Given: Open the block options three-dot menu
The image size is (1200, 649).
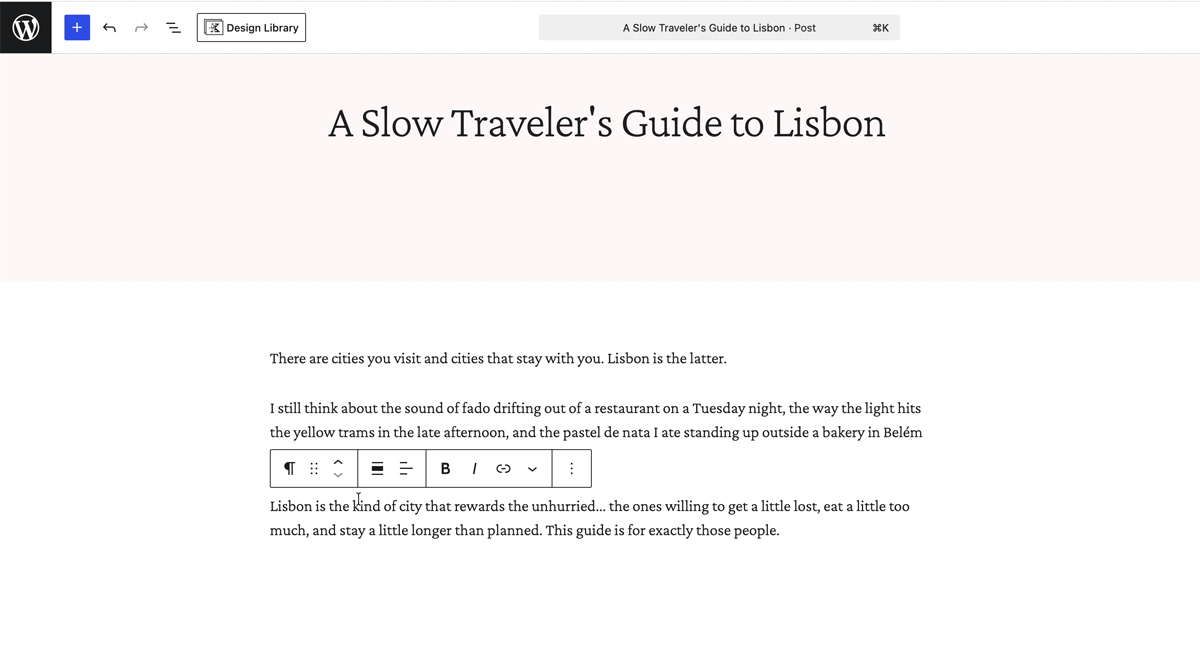Looking at the screenshot, I should 571,468.
